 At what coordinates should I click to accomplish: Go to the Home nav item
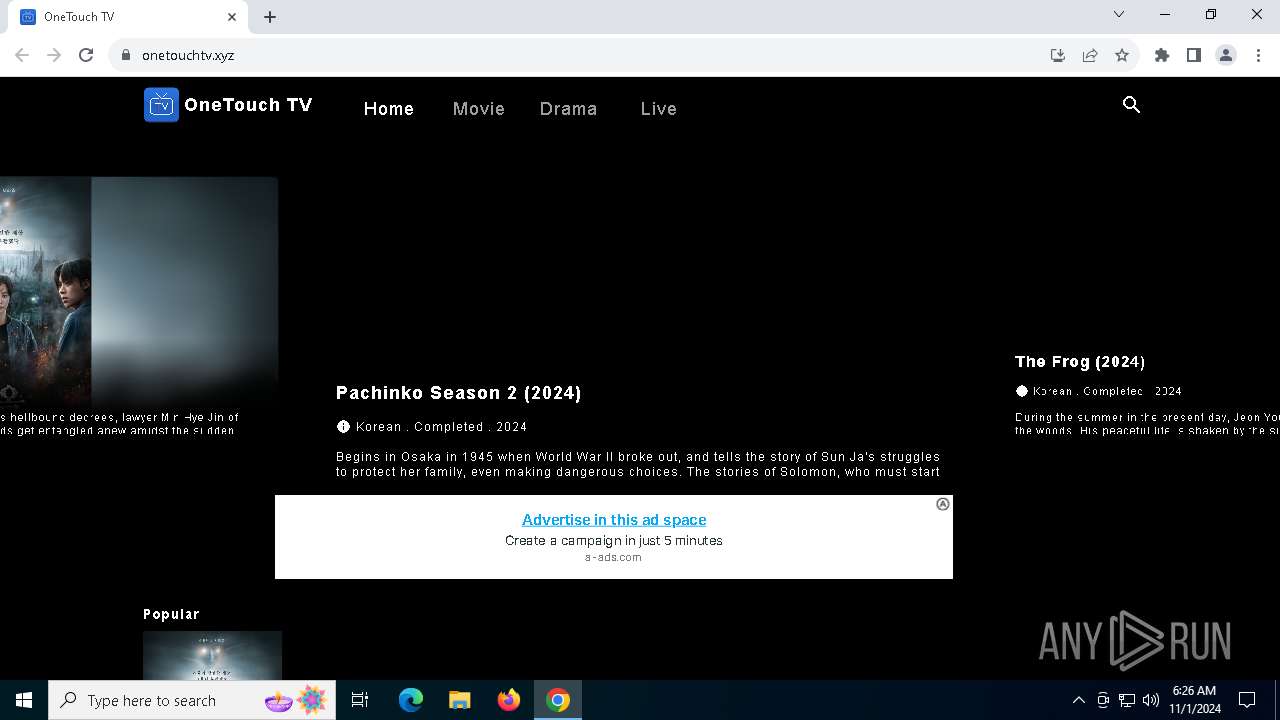pyautogui.click(x=389, y=109)
